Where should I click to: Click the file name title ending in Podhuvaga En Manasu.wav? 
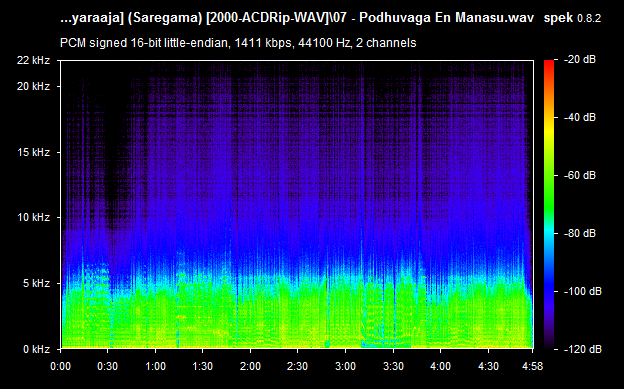297,18
